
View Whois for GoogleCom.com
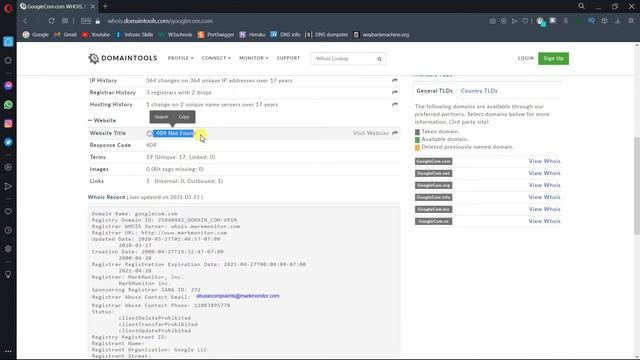[544, 161]
